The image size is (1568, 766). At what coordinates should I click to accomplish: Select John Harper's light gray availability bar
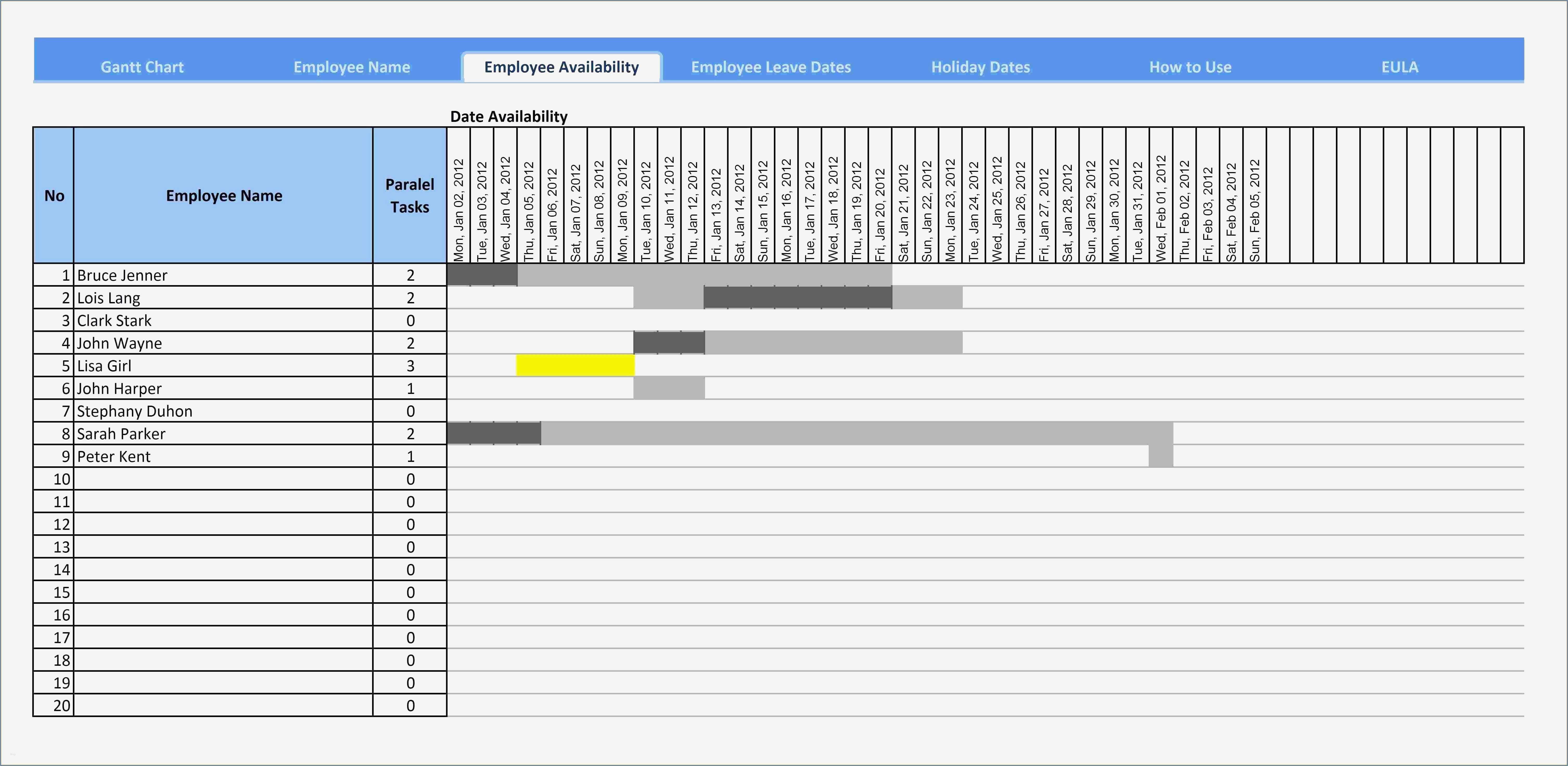point(669,388)
